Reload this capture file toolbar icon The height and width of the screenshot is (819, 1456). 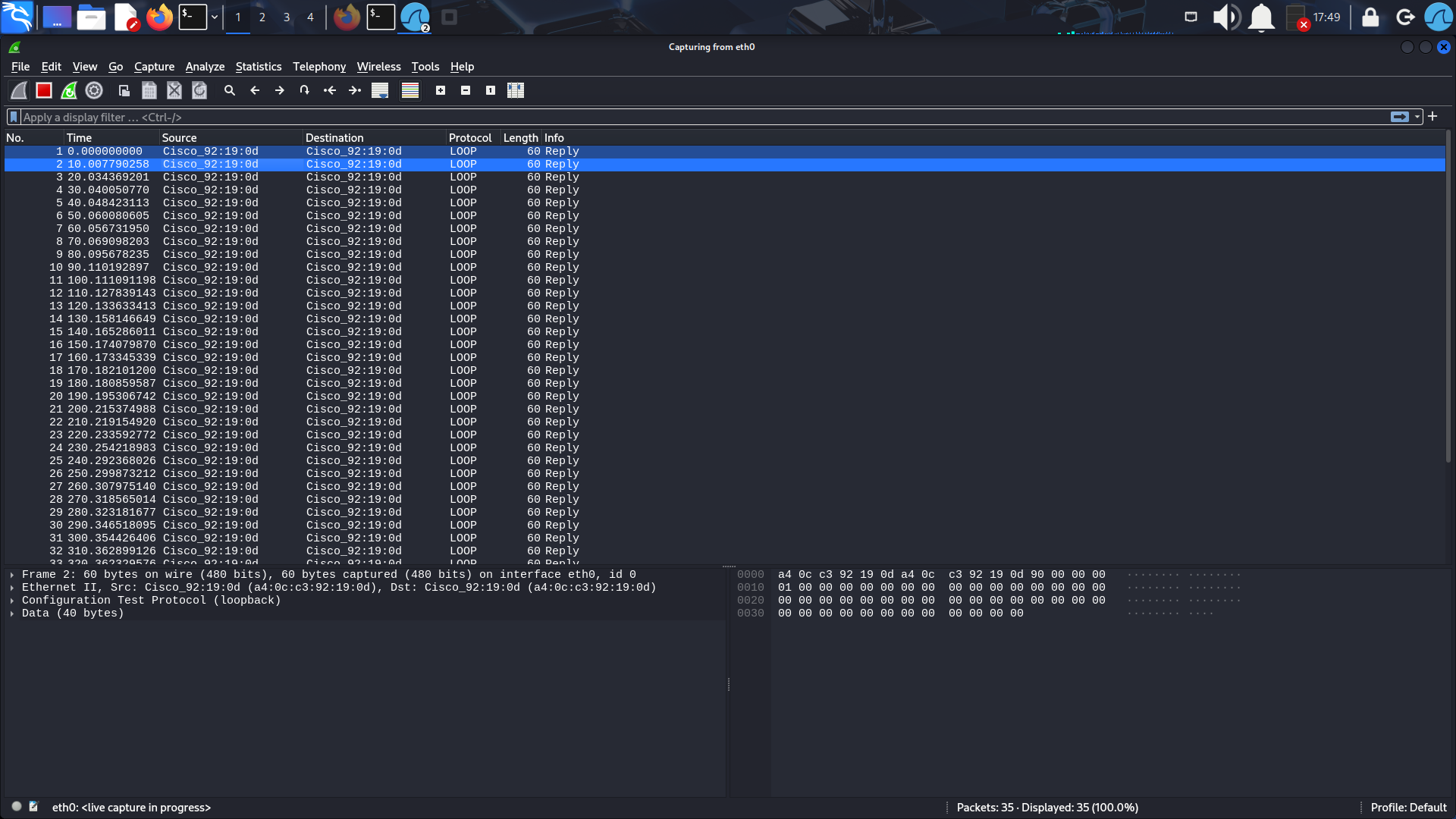pos(199,90)
